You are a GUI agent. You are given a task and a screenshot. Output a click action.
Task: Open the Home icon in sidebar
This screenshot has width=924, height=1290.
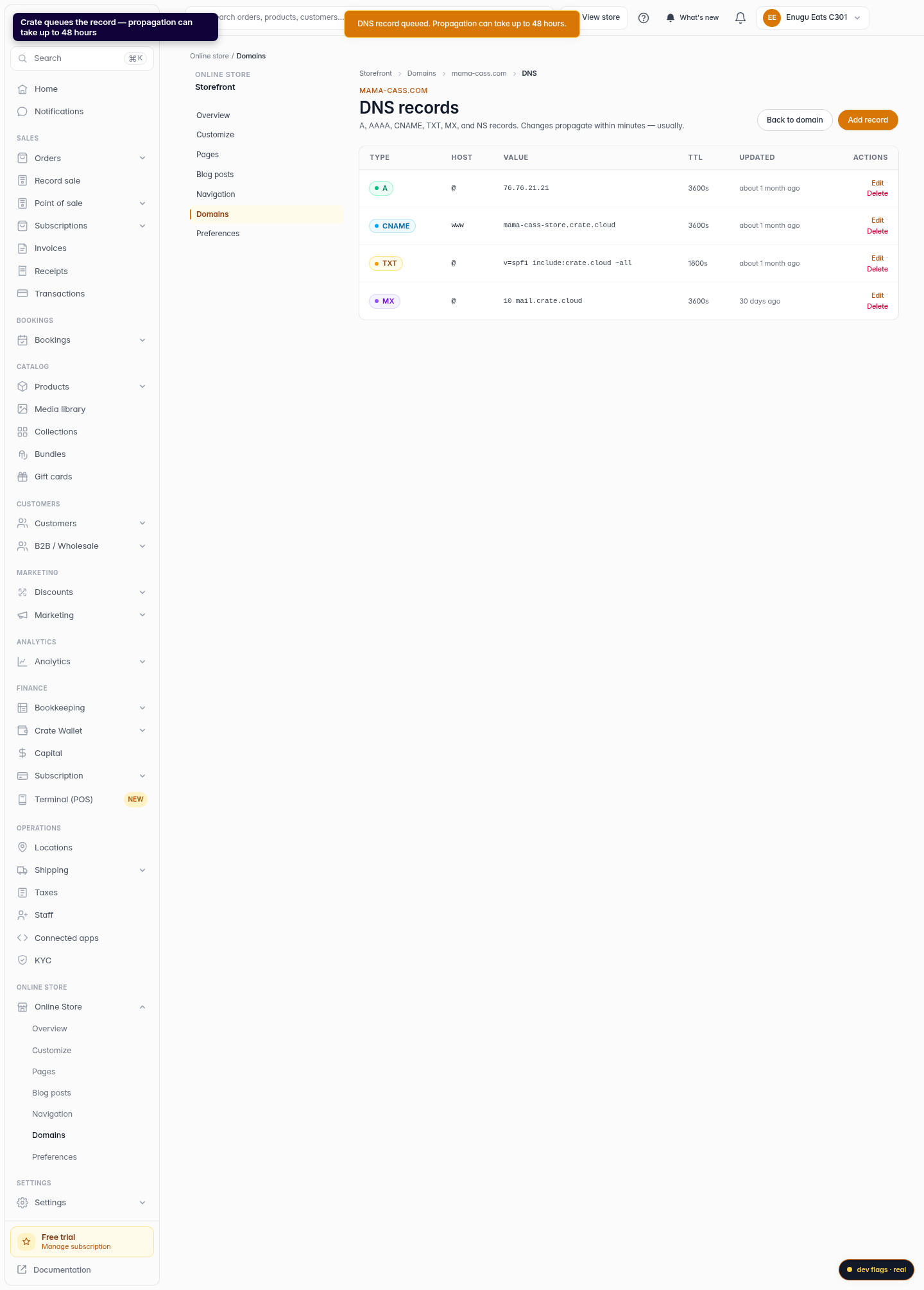[22, 89]
